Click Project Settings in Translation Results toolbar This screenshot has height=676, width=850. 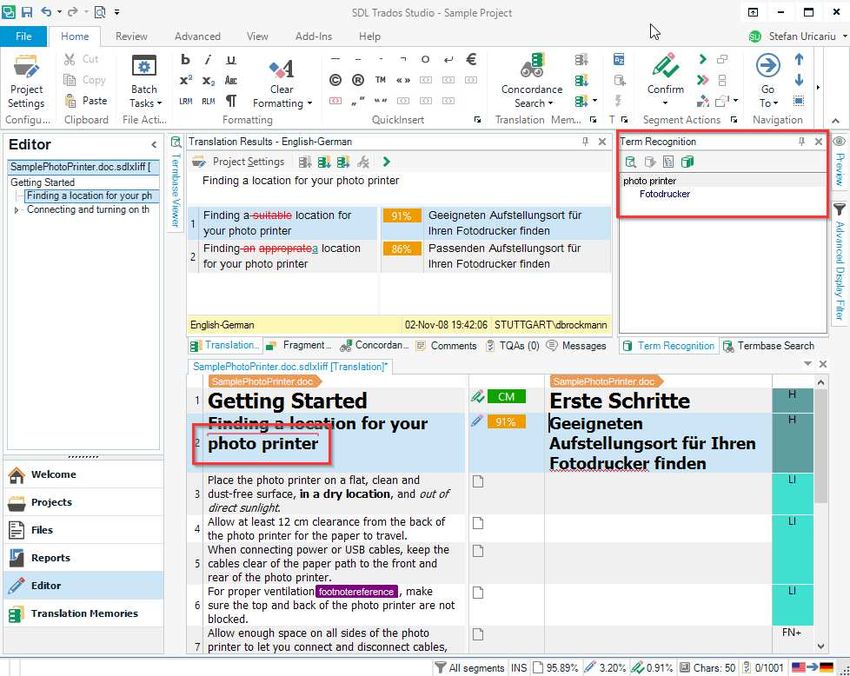(x=239, y=162)
